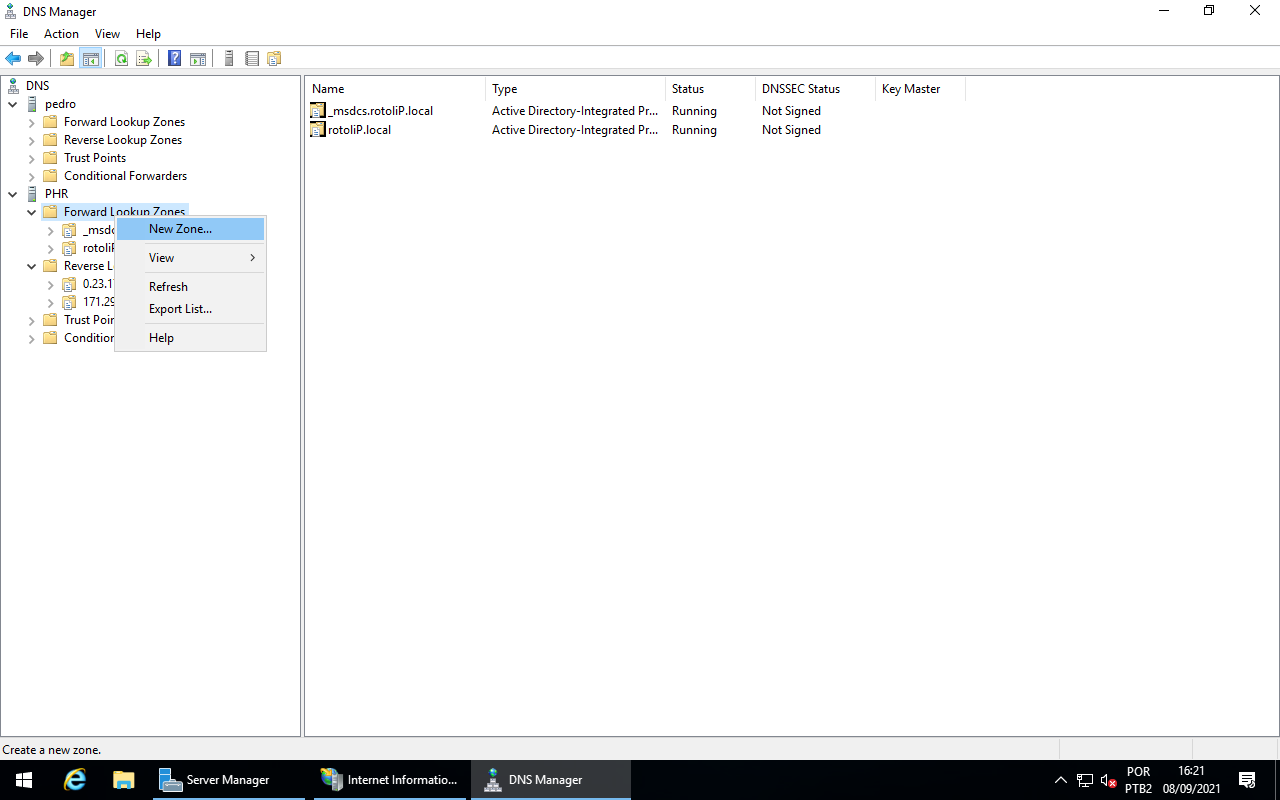The image size is (1280, 800).
Task: Click the Export List toolbar icon
Action: (x=144, y=59)
